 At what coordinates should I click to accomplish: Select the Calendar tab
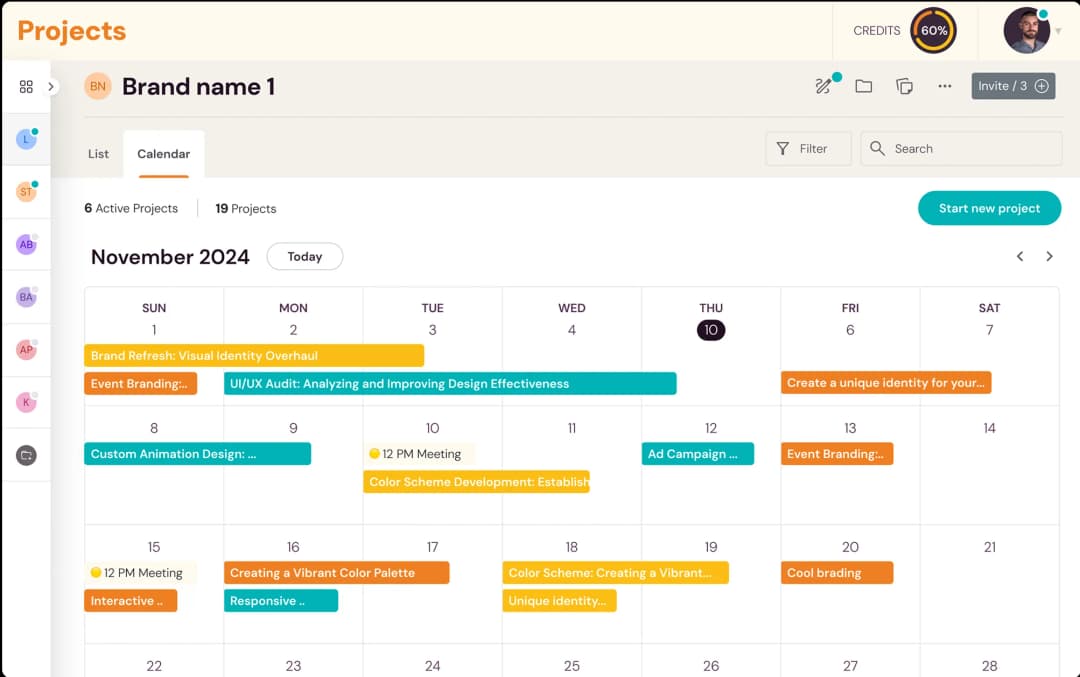click(x=164, y=154)
